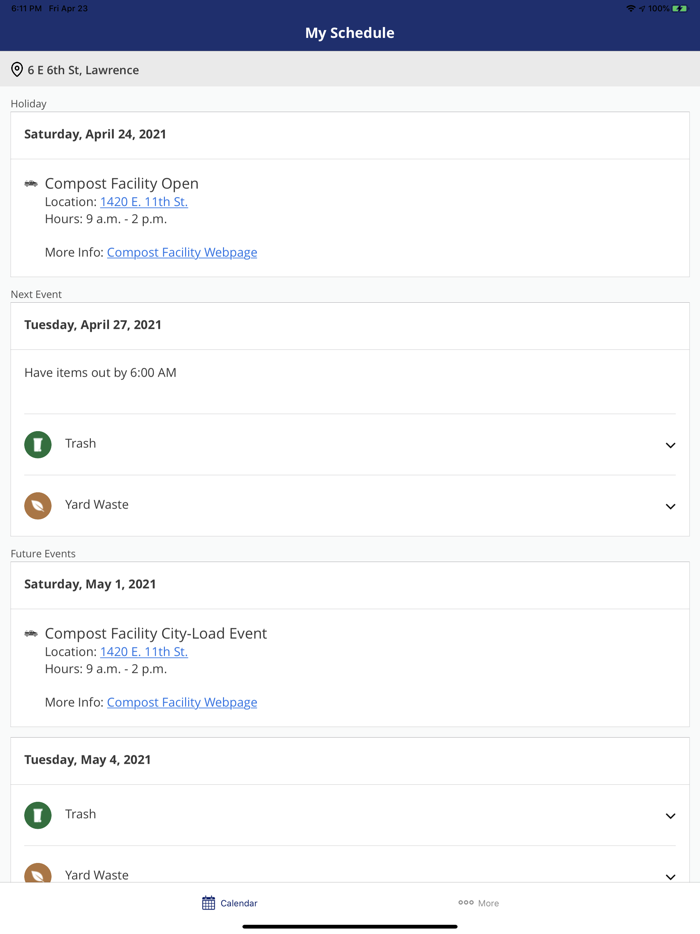Tap the calendar icon in bottom bar
The width and height of the screenshot is (700, 934).
click(208, 903)
